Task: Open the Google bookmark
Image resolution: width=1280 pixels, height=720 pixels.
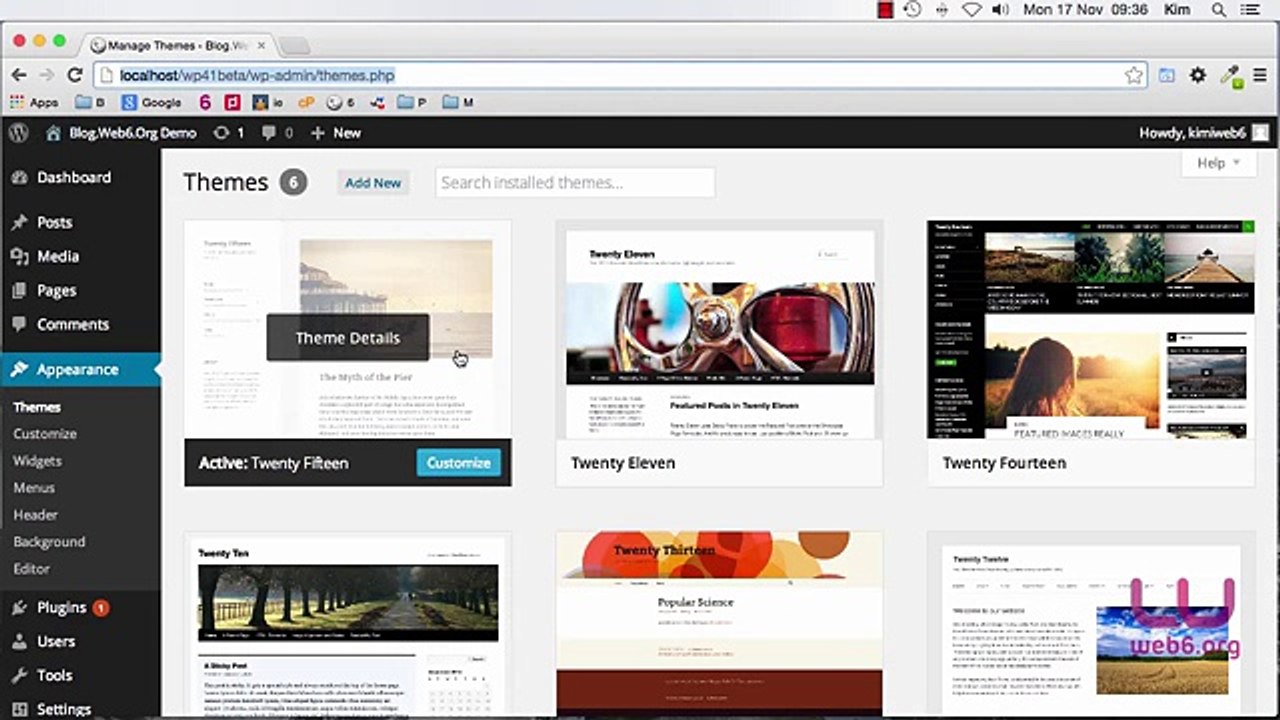Action: [151, 102]
